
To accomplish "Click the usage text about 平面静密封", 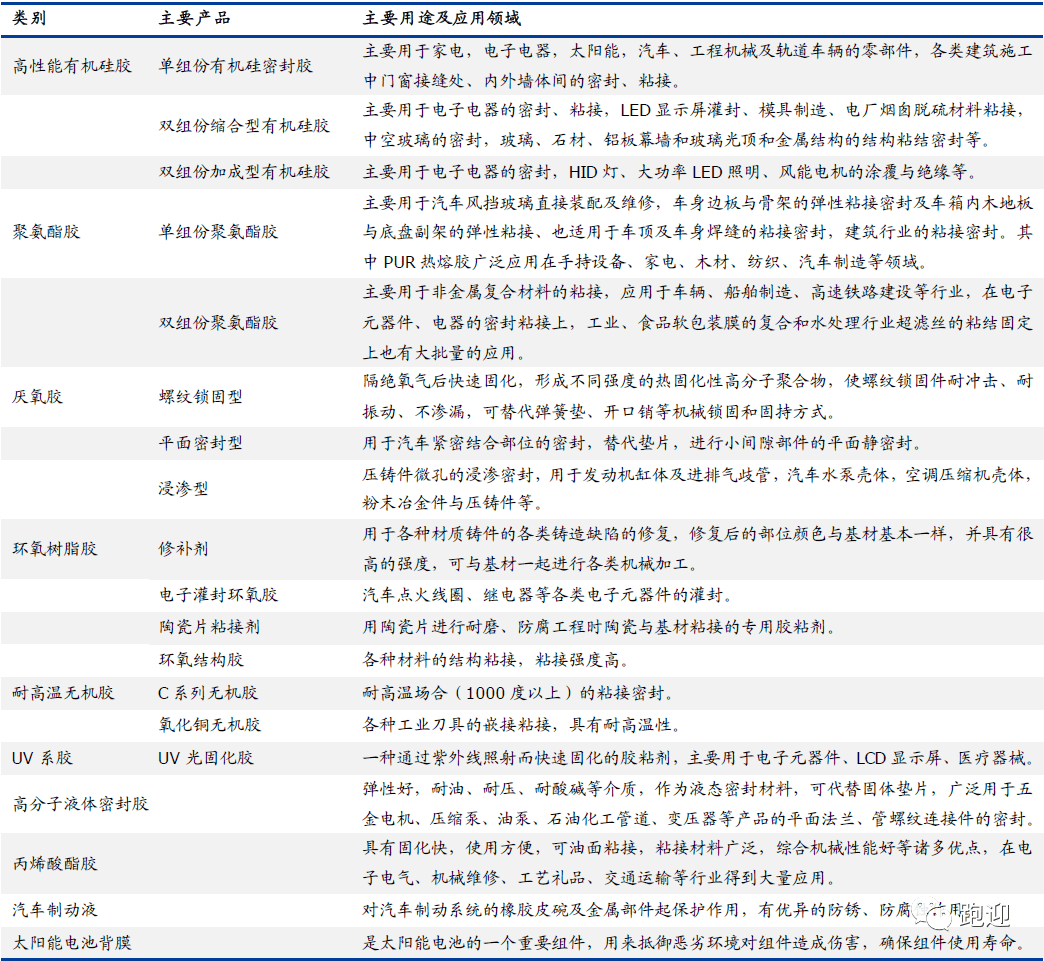I will coord(644,443).
